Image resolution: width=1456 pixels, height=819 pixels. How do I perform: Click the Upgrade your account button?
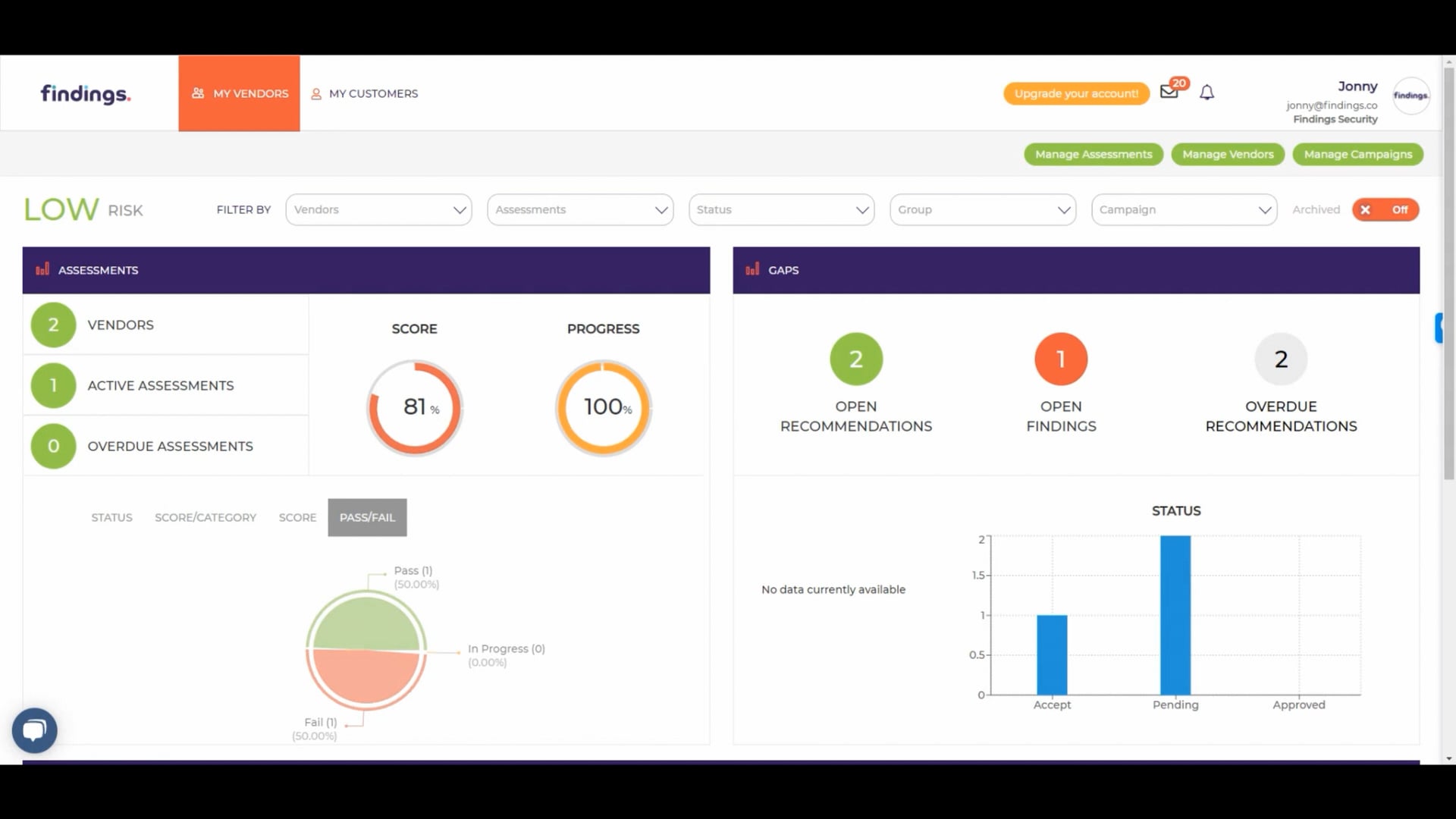tap(1076, 93)
